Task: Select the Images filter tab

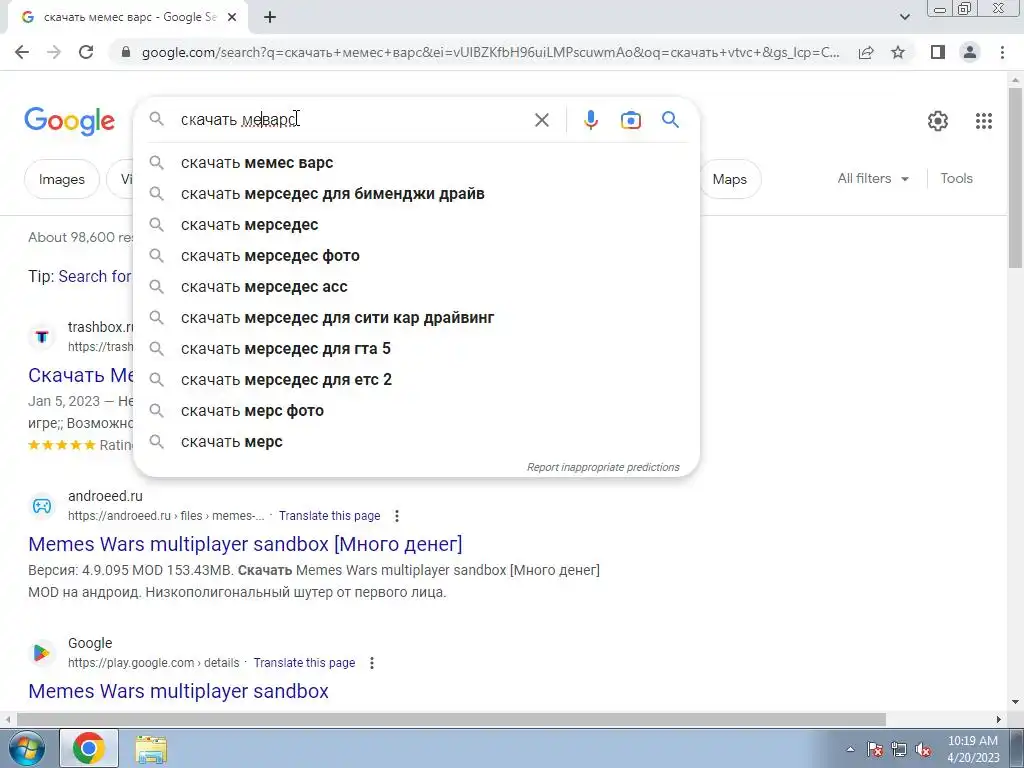Action: (62, 179)
